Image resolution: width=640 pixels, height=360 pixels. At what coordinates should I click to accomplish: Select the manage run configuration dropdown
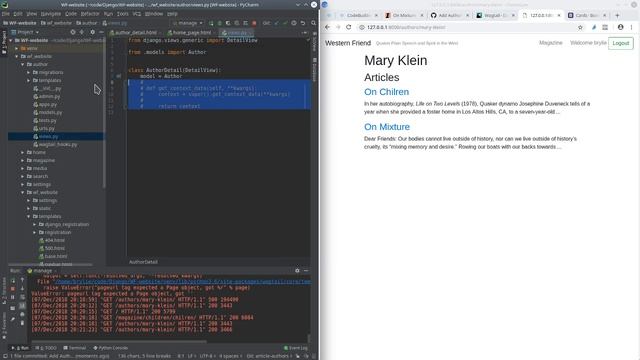(x=188, y=23)
